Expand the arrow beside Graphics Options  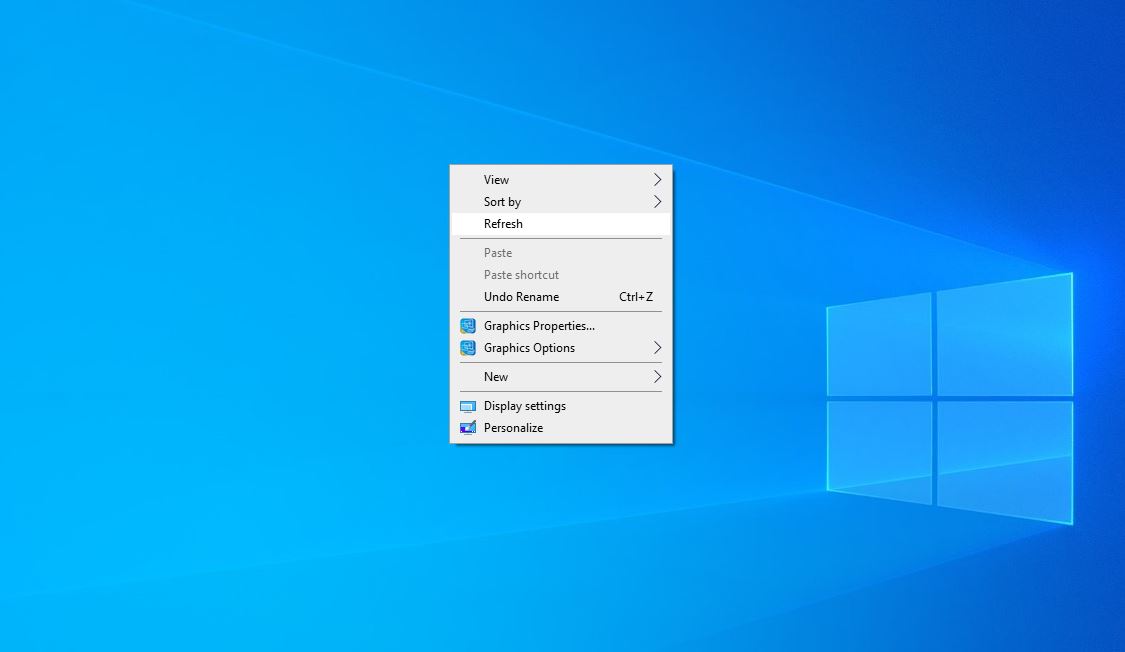[657, 348]
